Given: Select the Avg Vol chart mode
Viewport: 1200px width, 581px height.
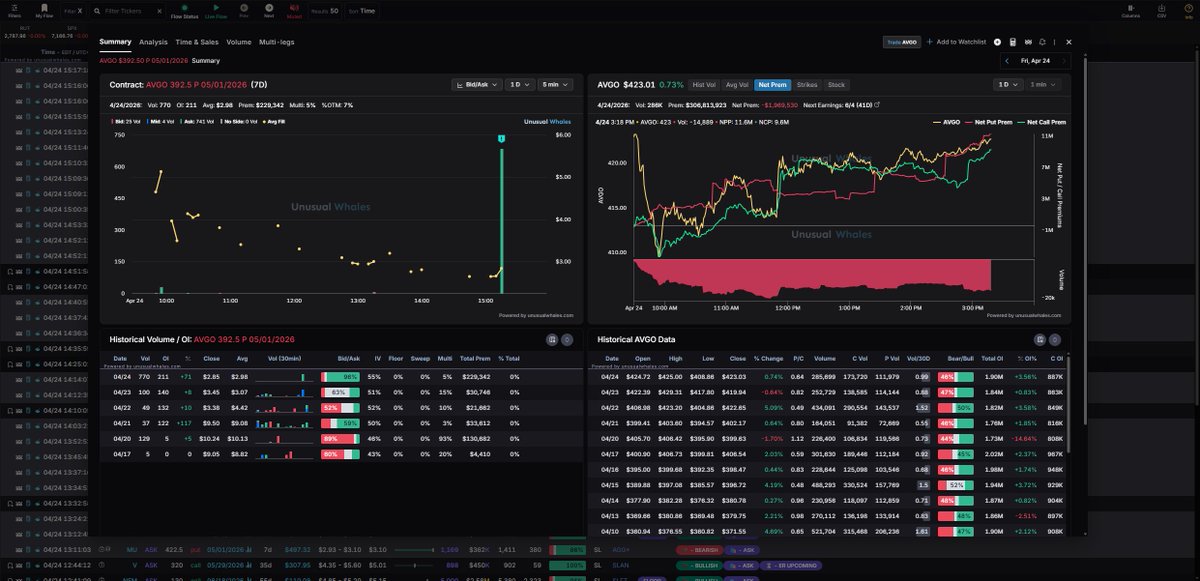Looking at the screenshot, I should [x=737, y=85].
